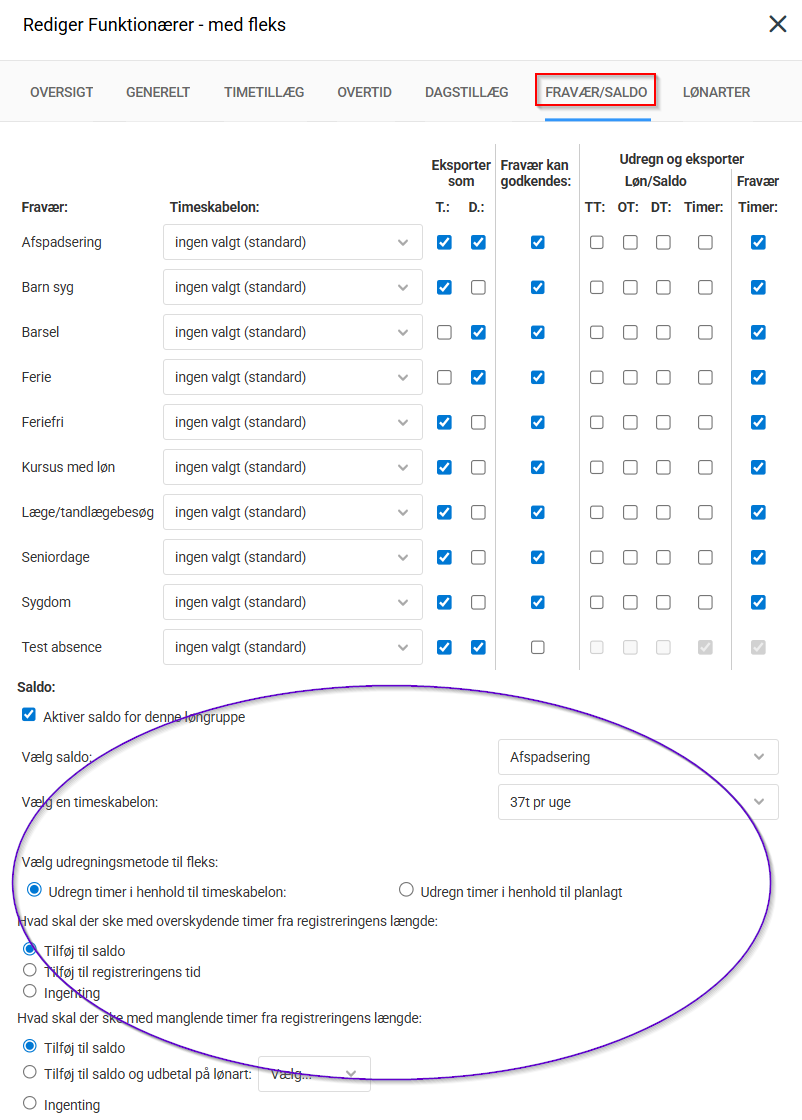This screenshot has height=1120, width=802.
Task: Select the OVERTID tab
Action: pyautogui.click(x=364, y=92)
